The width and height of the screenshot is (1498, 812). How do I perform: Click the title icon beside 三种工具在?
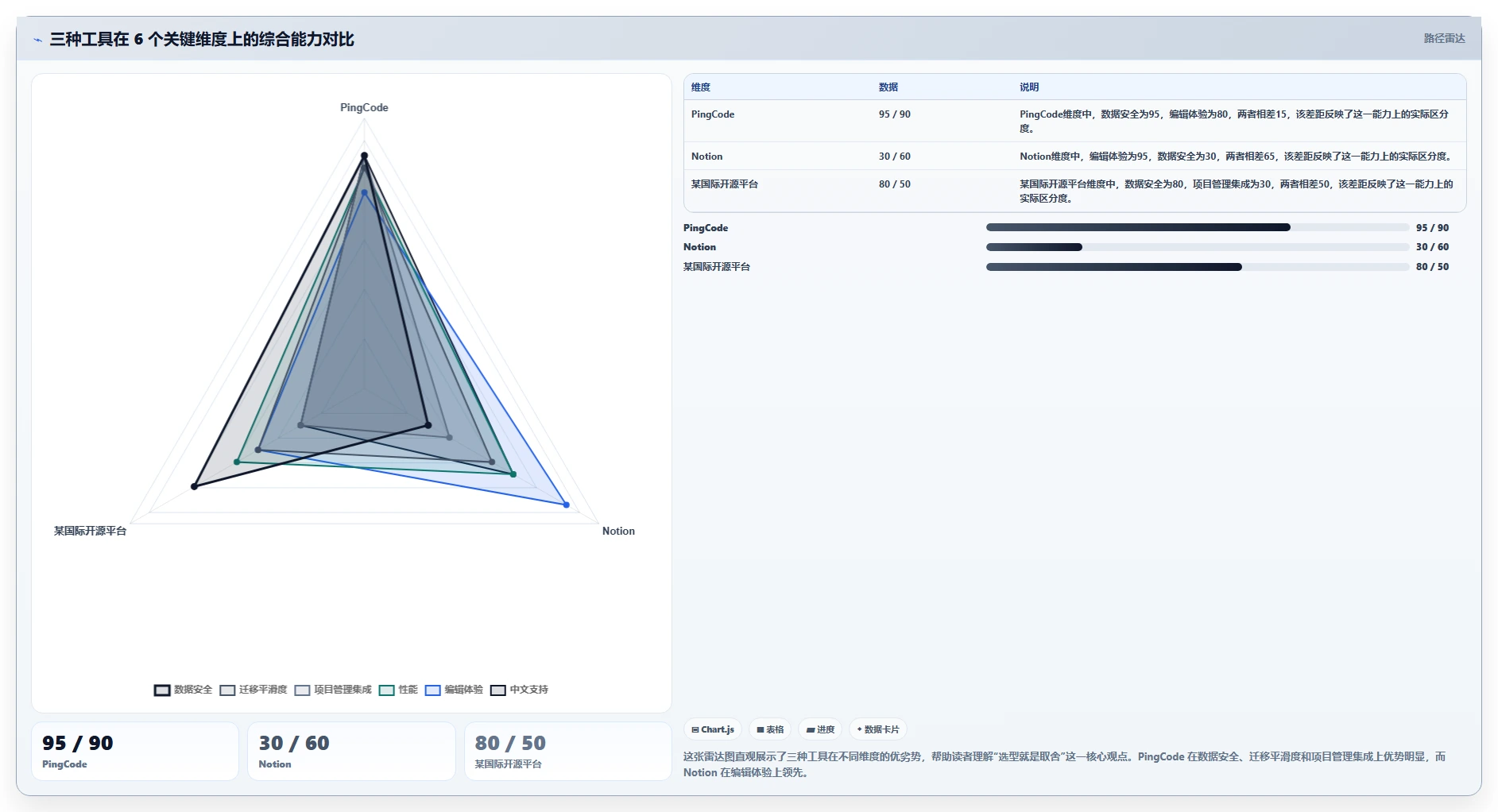tap(37, 40)
